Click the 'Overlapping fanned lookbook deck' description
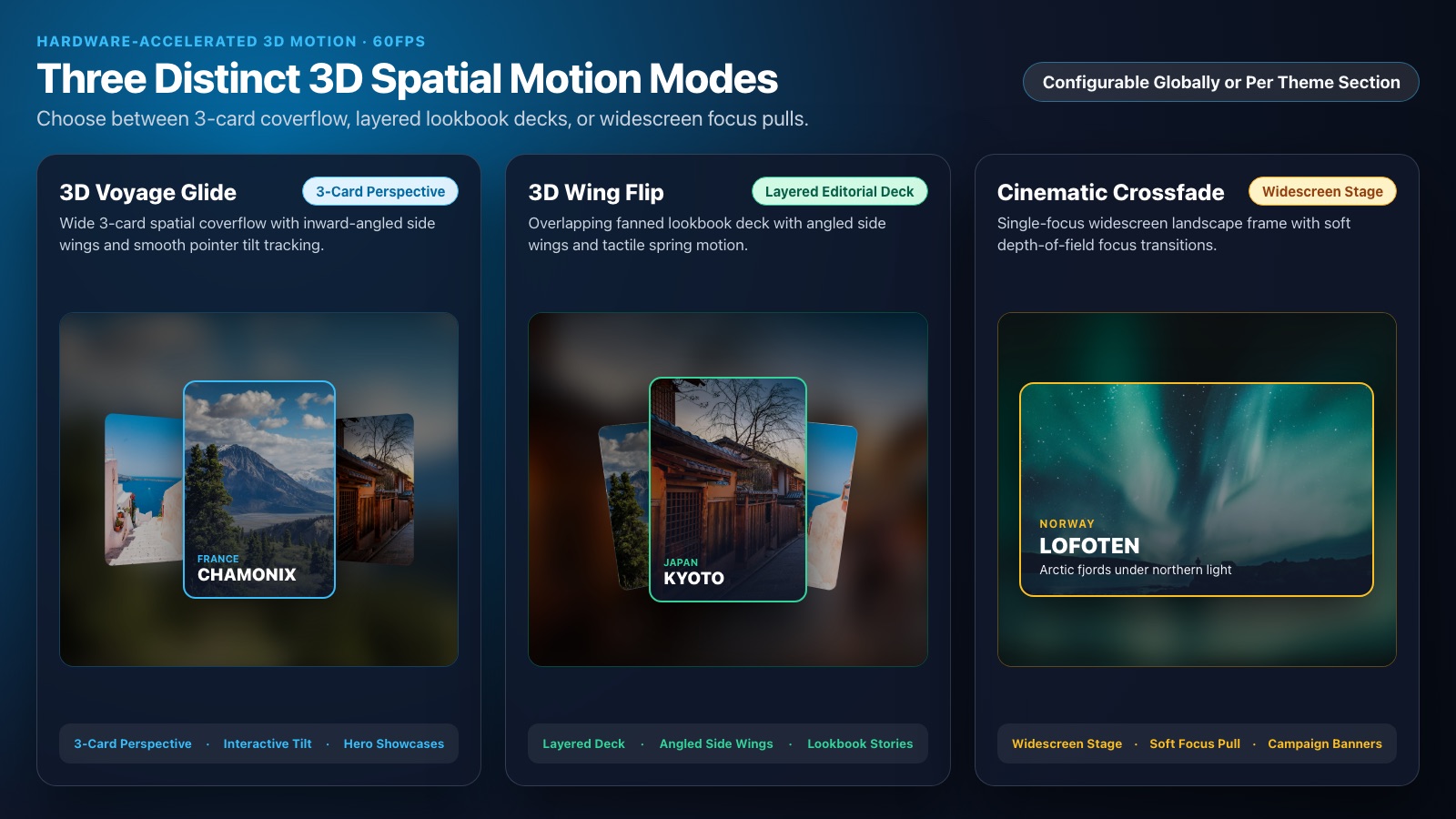 click(707, 234)
